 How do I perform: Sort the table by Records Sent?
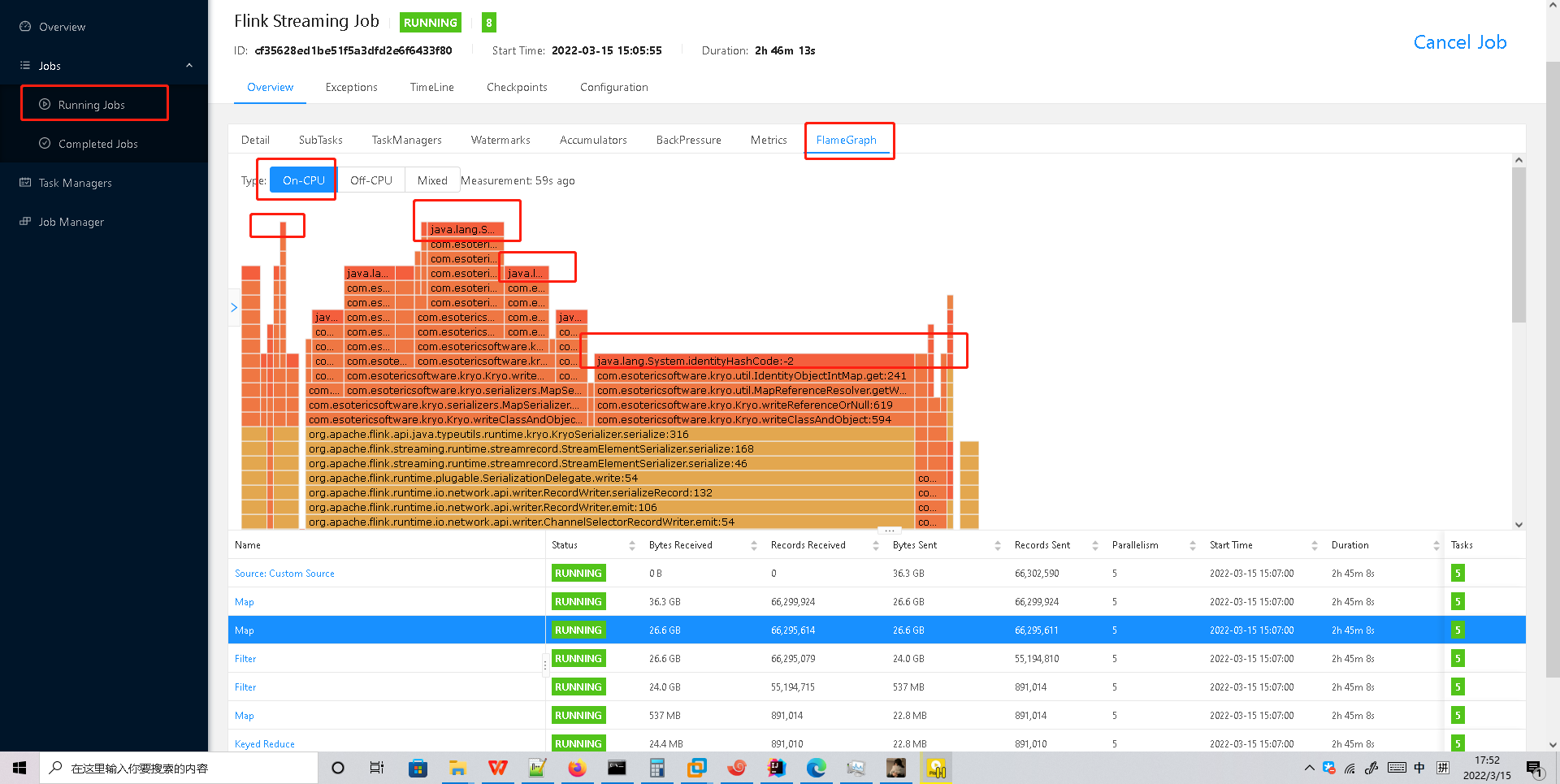point(1094,545)
